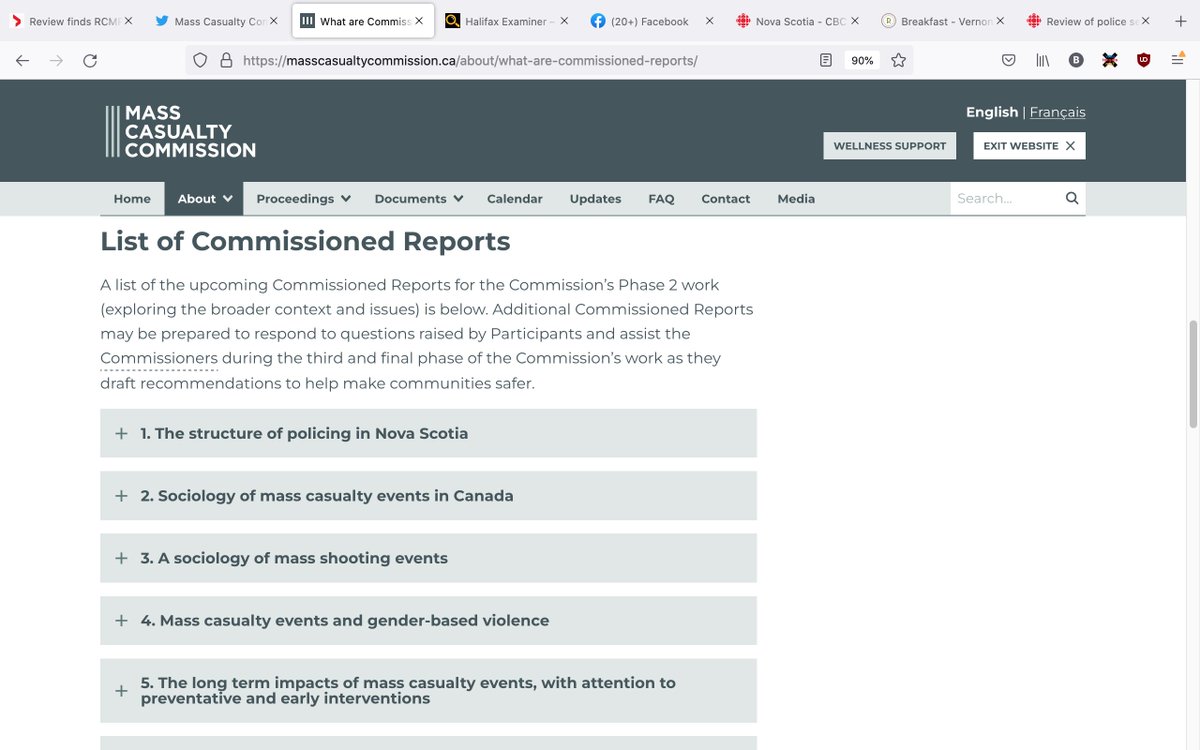
Task: Click the circular B extension icon
Action: [1076, 60]
